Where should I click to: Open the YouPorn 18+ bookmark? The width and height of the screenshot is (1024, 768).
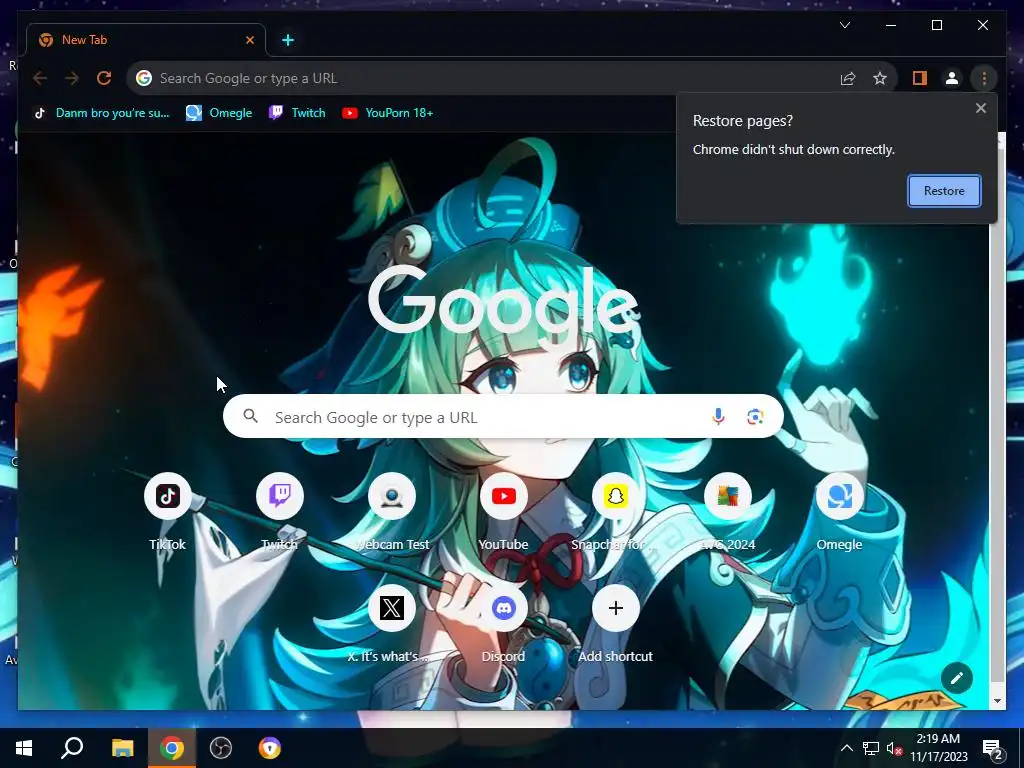point(387,113)
